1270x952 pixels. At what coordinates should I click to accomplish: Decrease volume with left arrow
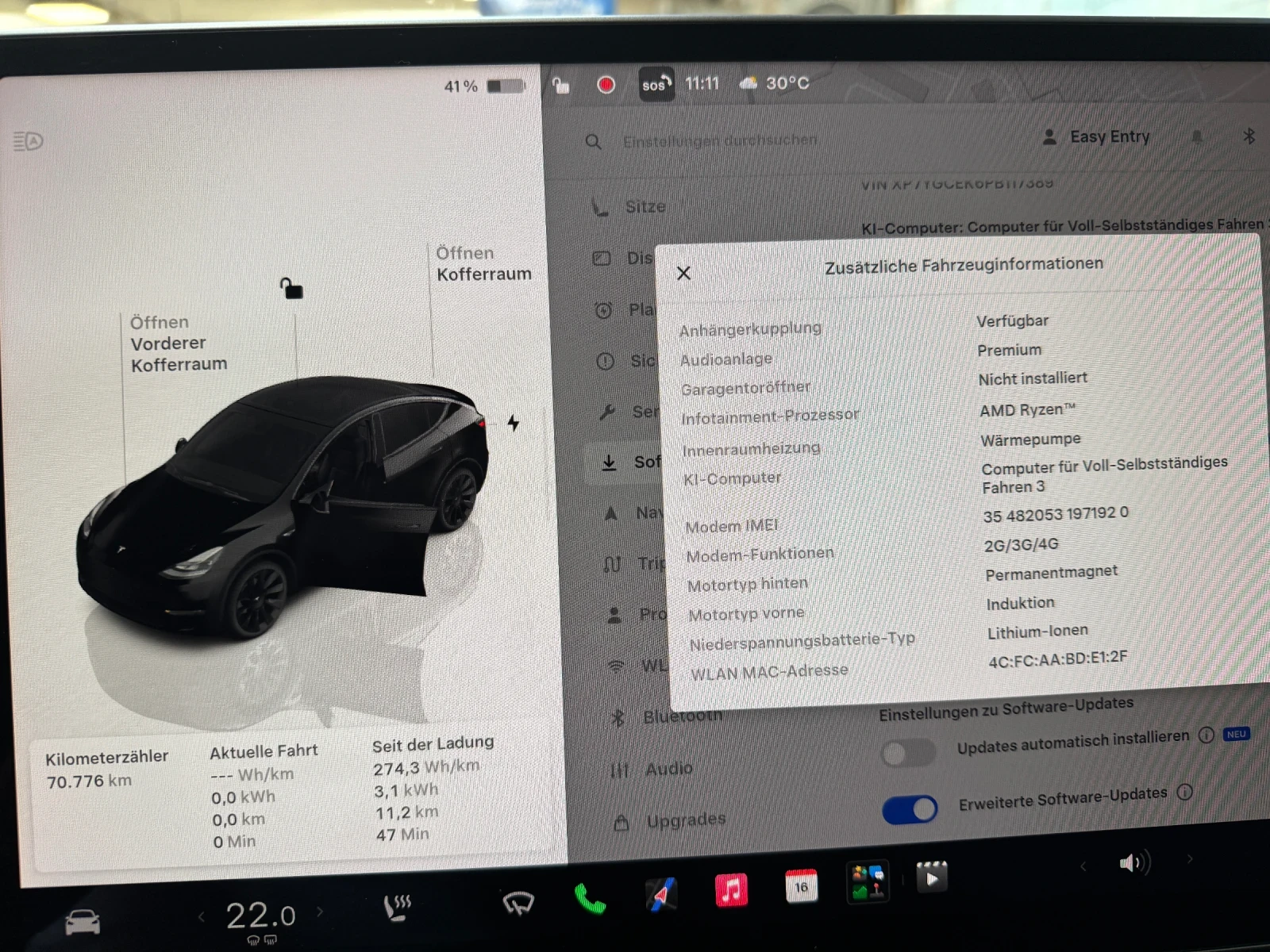1083,865
